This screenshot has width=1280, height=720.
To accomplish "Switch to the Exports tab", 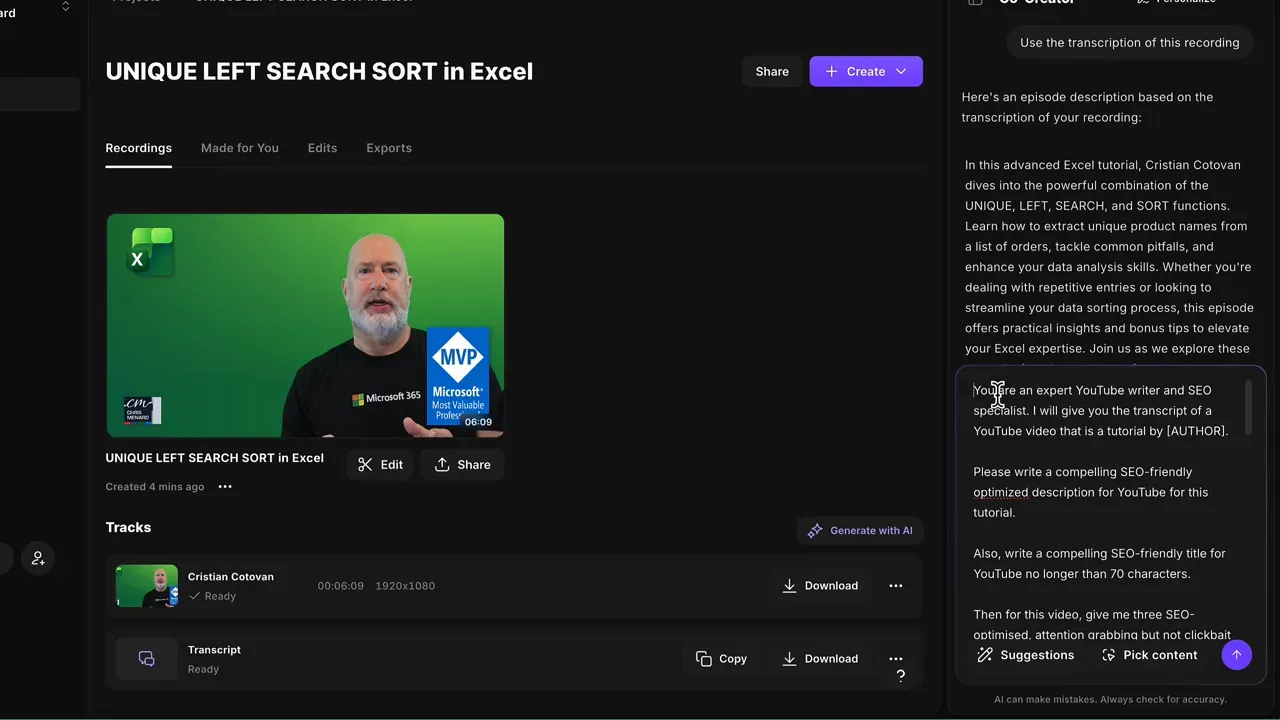I will (389, 147).
